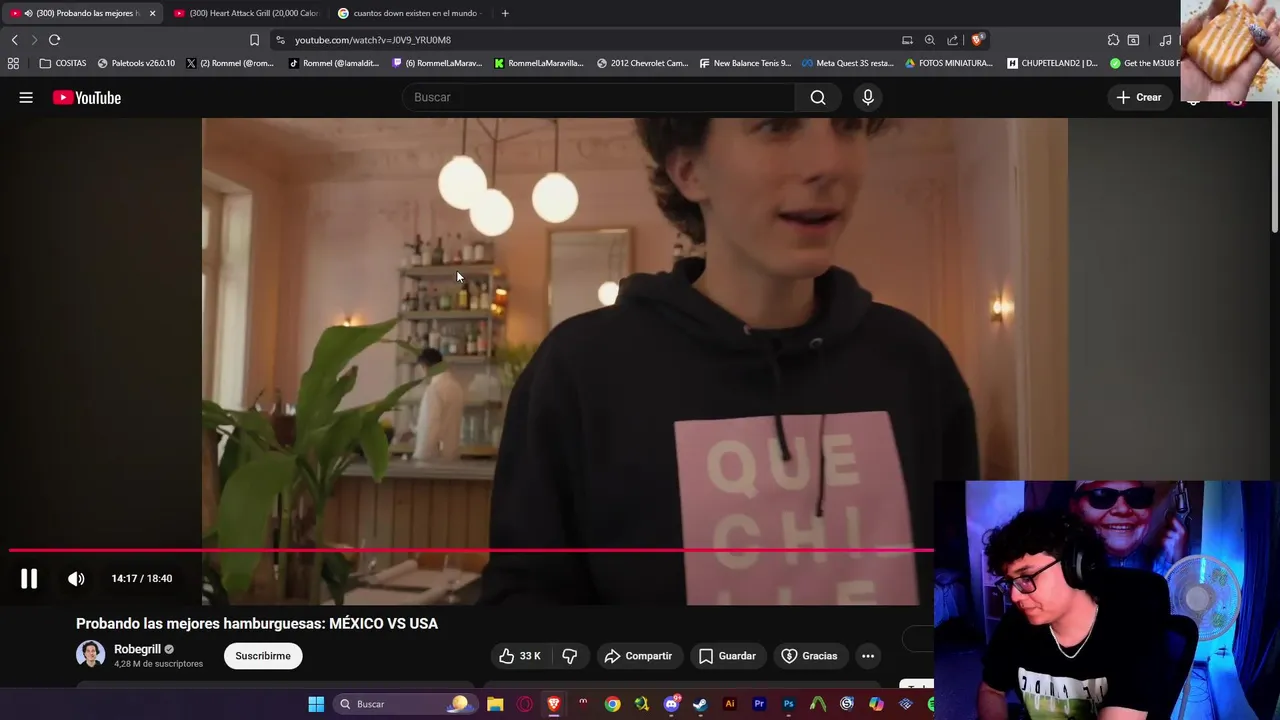Launch Adobe Illustrator from taskbar
Viewport: 1280px width, 720px height.
tap(729, 704)
